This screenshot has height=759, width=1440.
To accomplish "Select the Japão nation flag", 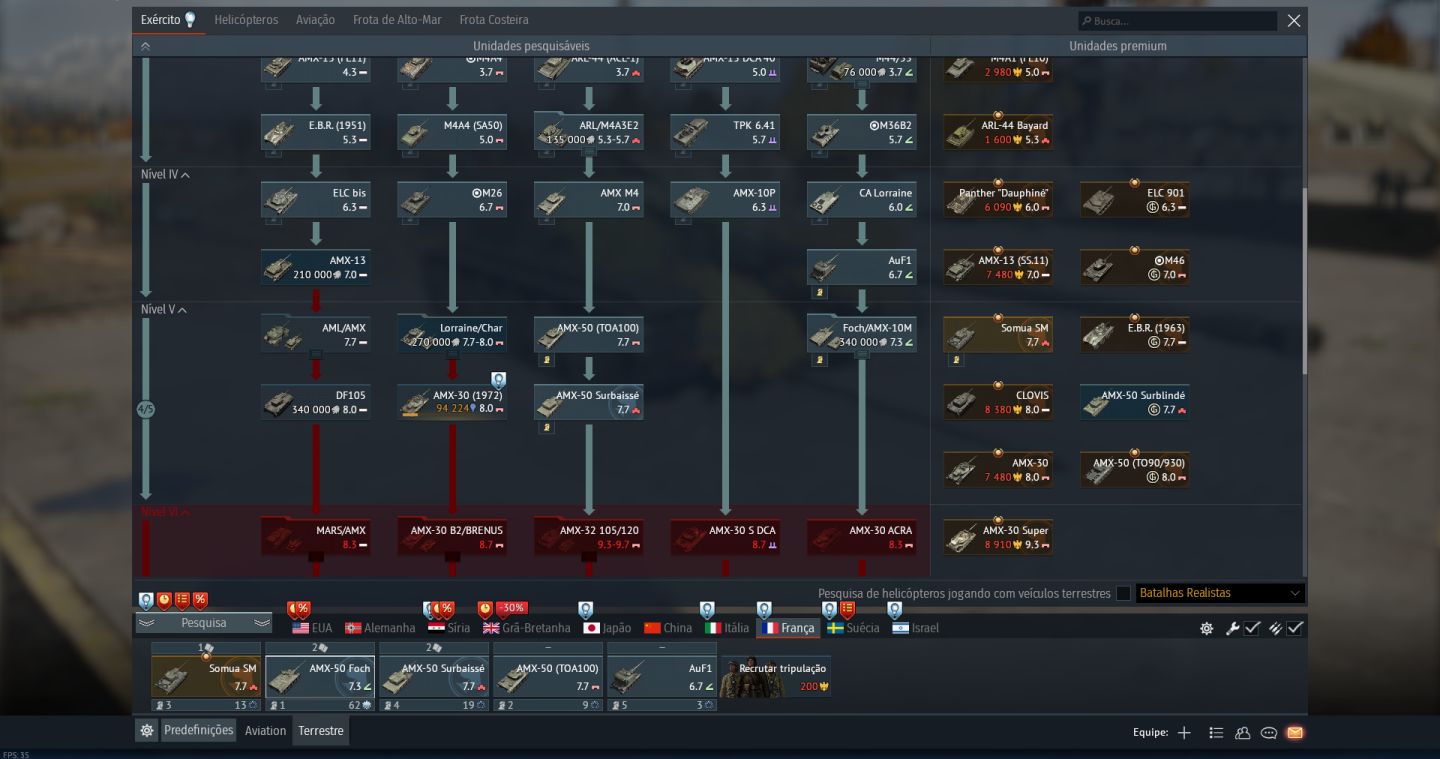I will coord(607,628).
